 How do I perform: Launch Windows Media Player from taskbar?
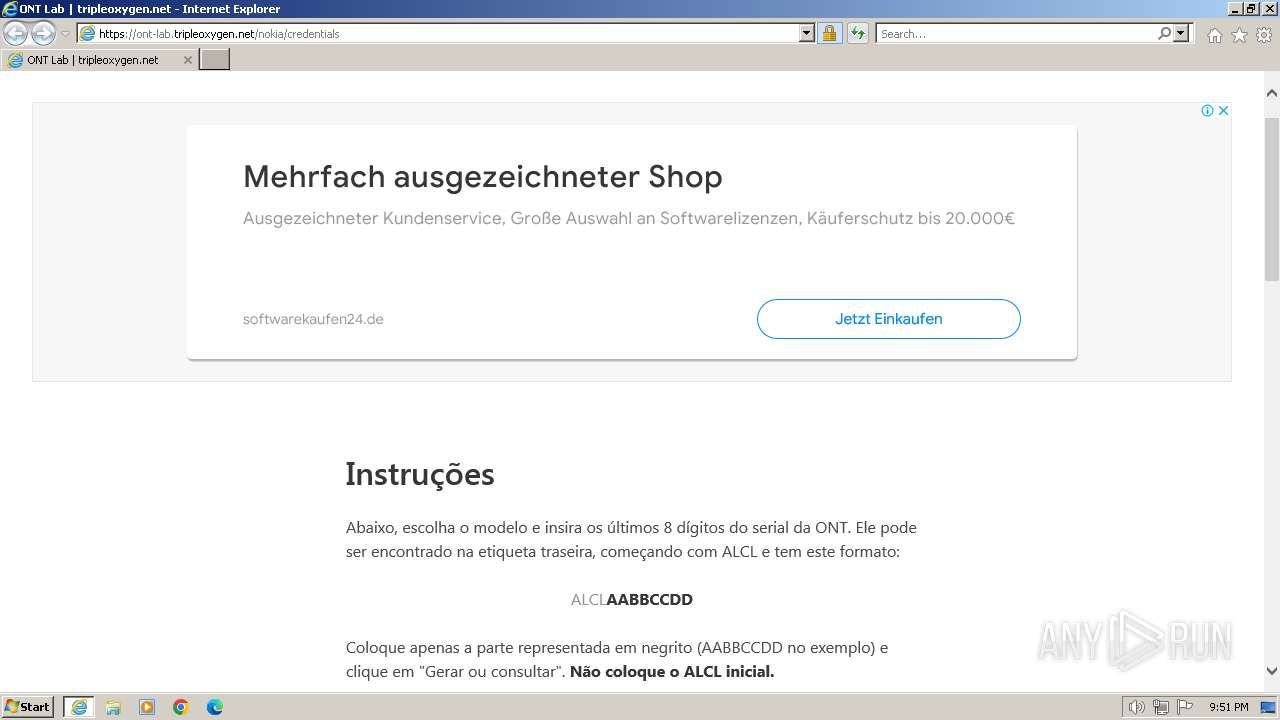click(147, 707)
